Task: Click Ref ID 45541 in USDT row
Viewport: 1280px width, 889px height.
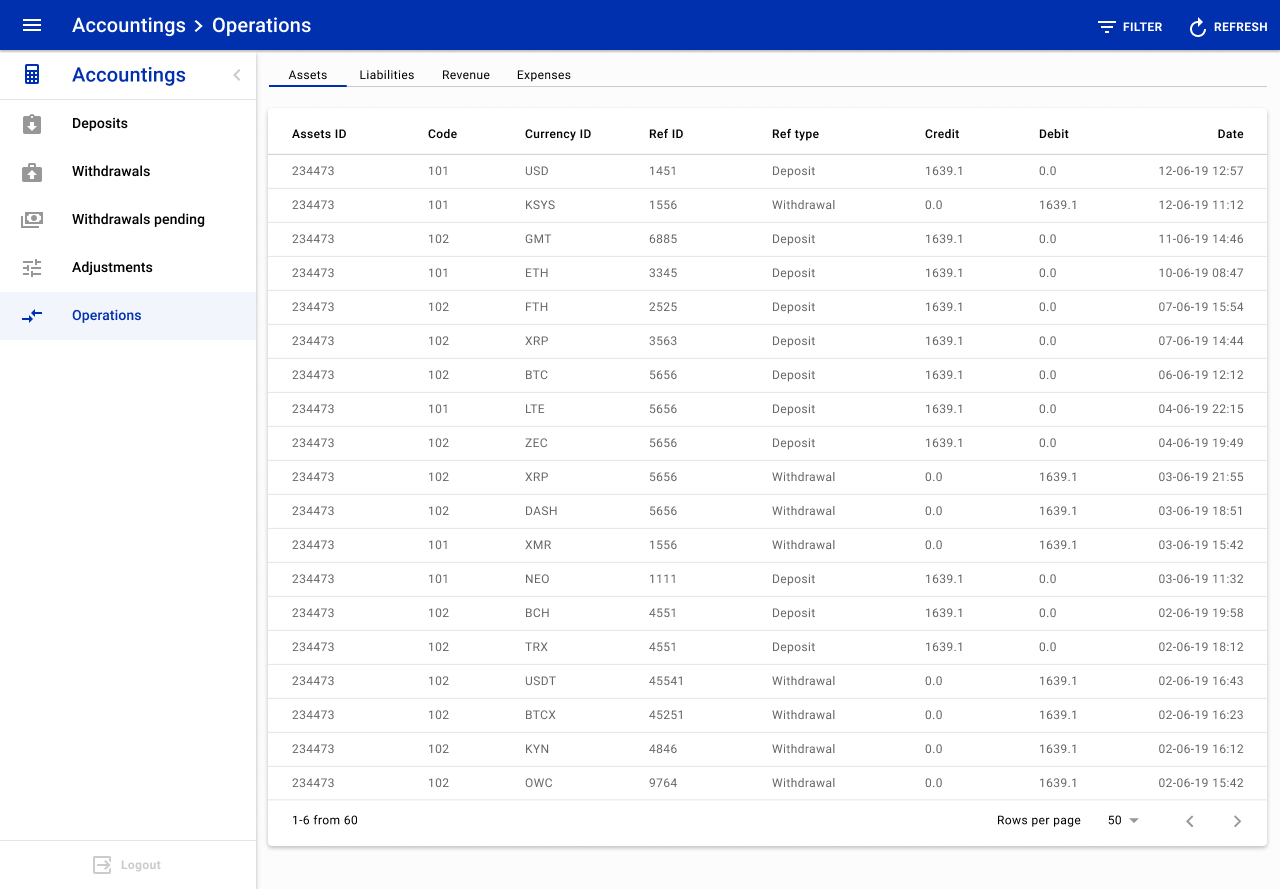Action: (x=667, y=681)
